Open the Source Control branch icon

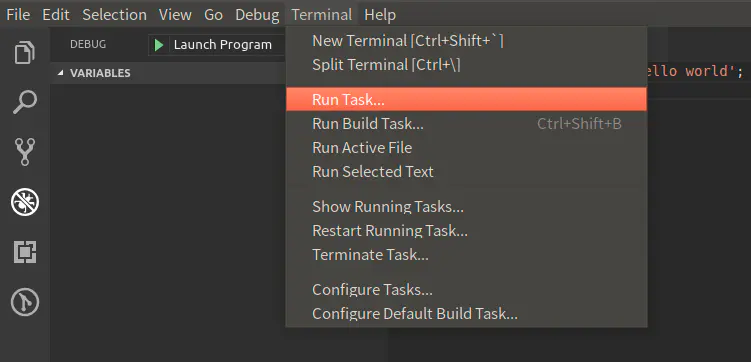click(25, 152)
